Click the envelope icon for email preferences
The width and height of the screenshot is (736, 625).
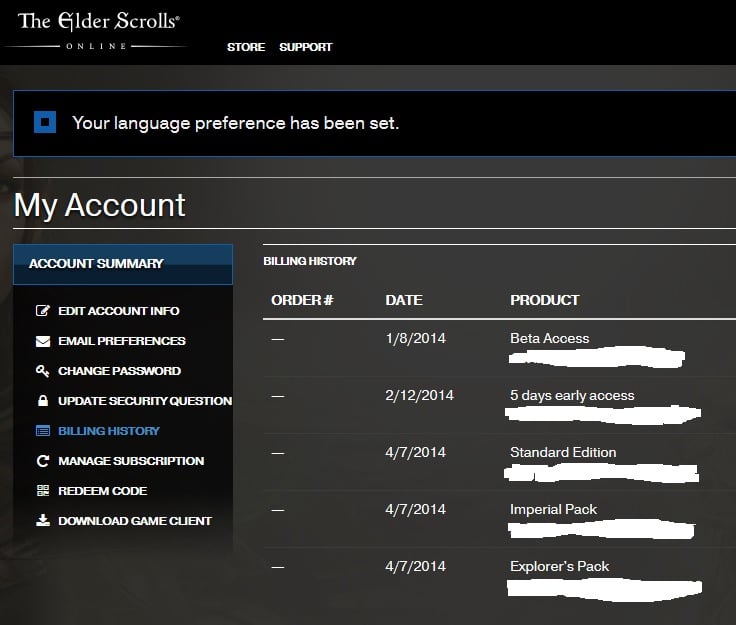43,341
